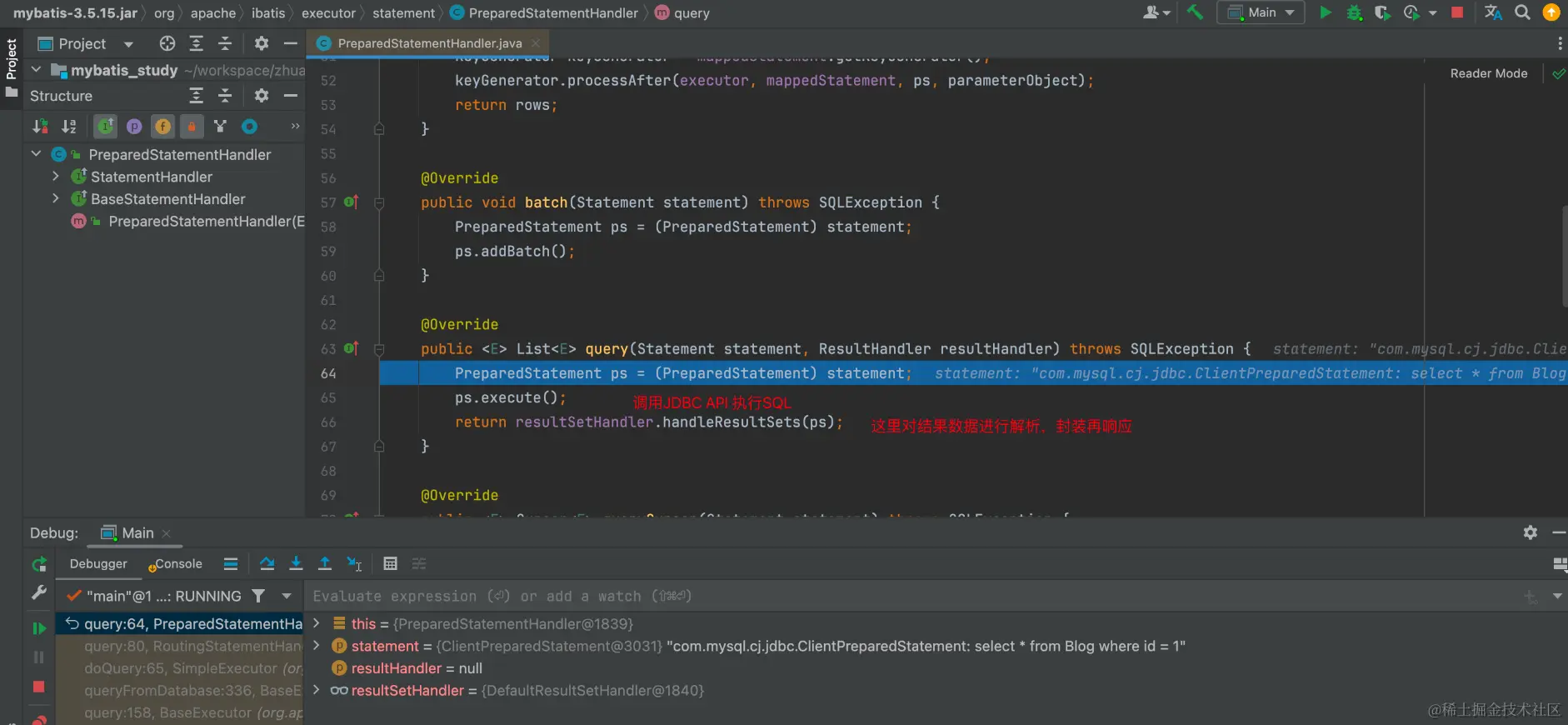
Task: Pause program in the debug sidebar
Action: pos(39,657)
